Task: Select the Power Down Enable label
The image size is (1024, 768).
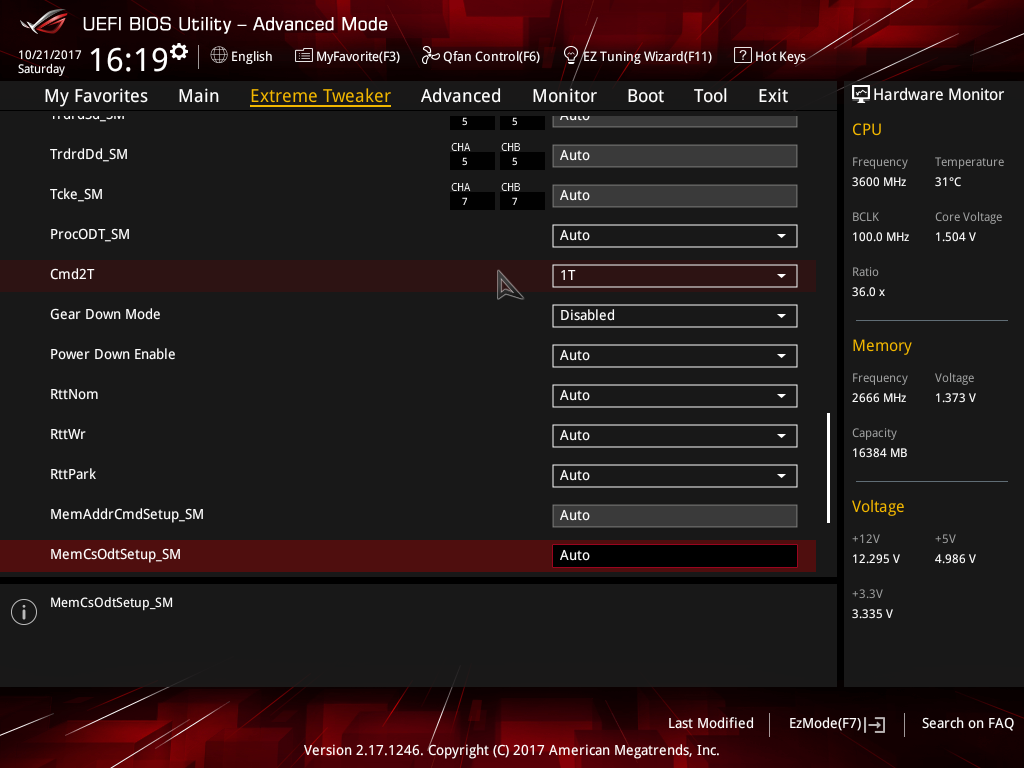Action: pos(113,354)
